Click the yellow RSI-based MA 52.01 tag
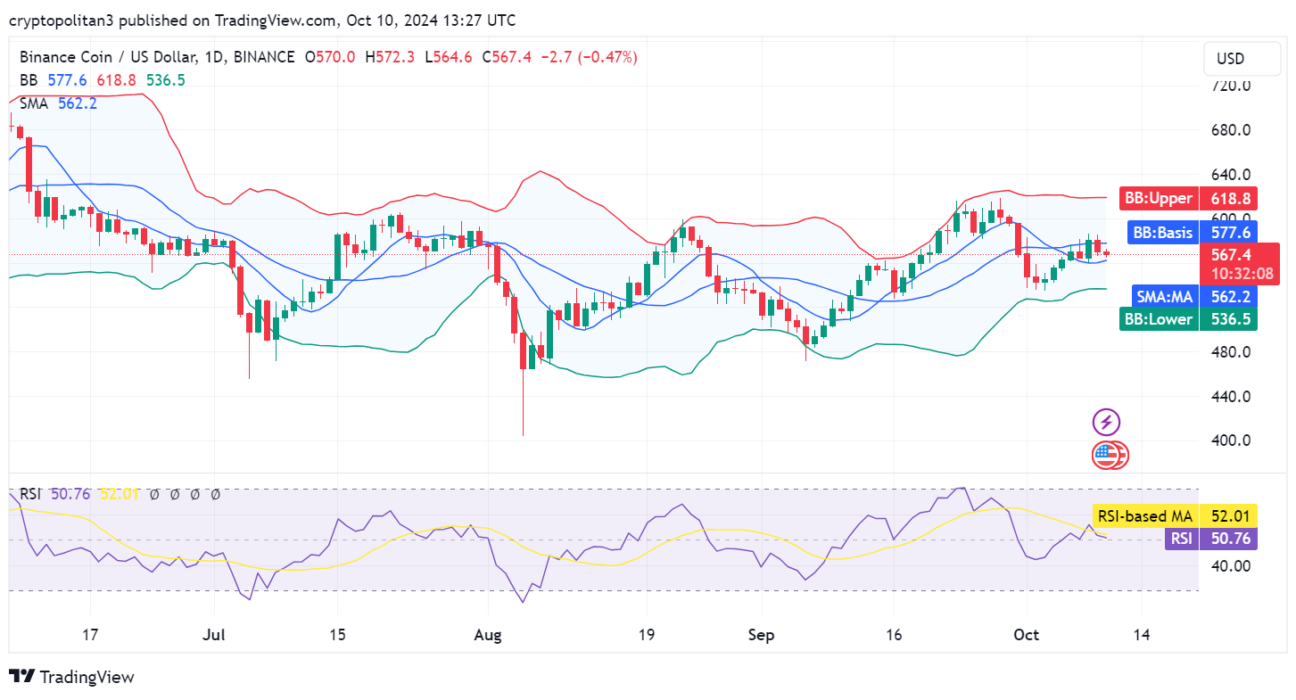Viewport: 1296px width, 700px height. (1174, 516)
